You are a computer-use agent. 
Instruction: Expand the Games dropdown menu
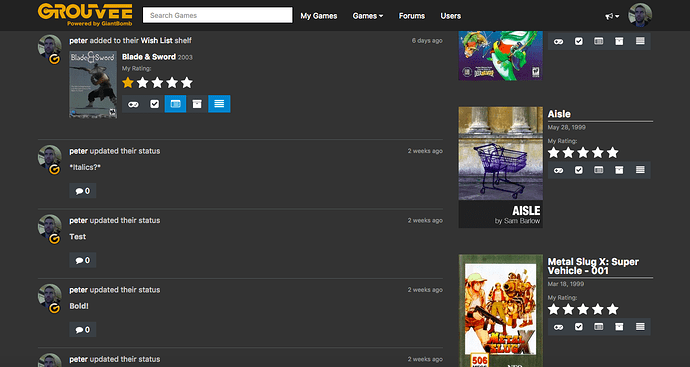(367, 16)
